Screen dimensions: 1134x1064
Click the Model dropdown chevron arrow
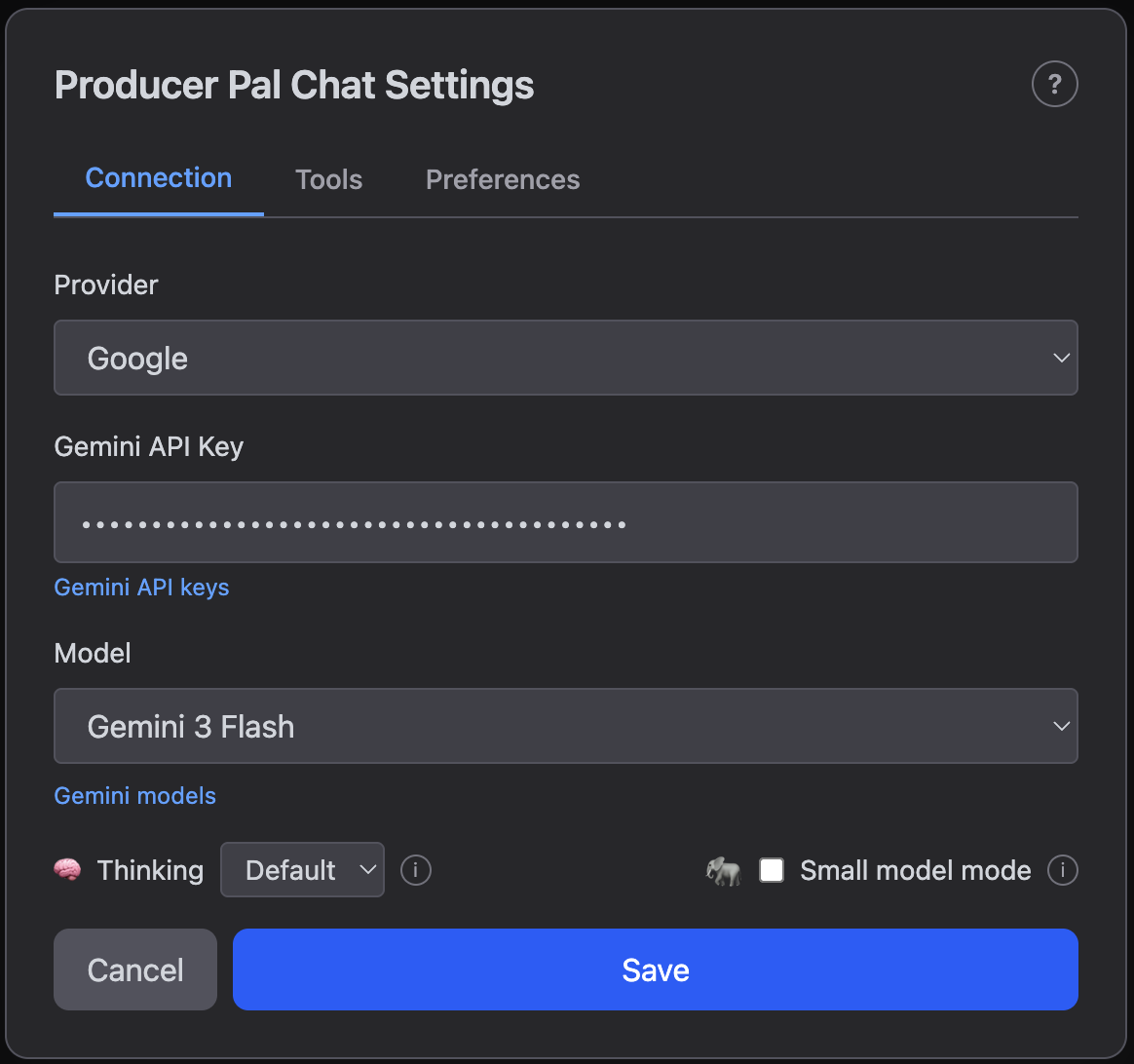(x=1061, y=726)
